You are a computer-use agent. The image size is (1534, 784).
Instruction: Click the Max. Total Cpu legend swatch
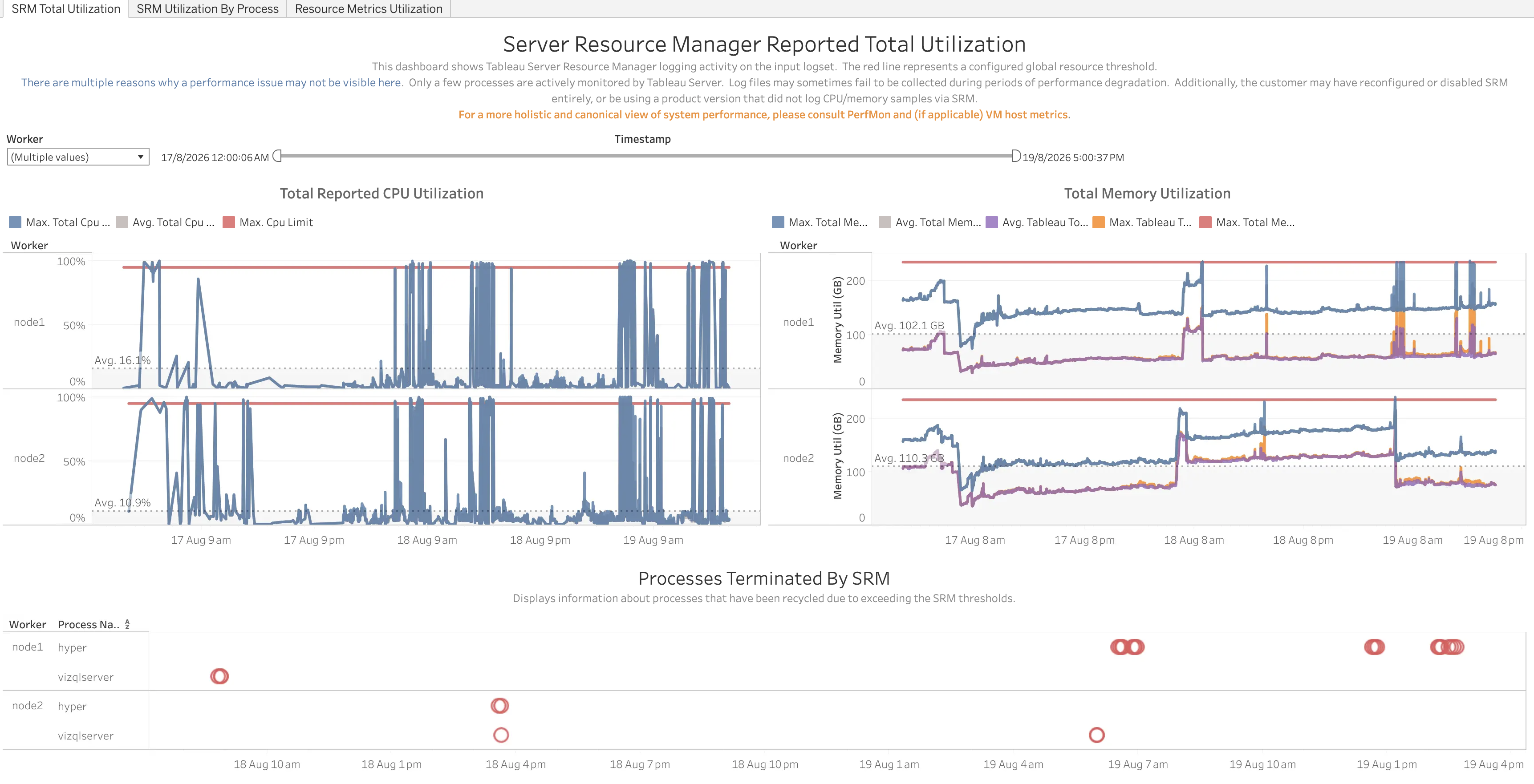16,222
